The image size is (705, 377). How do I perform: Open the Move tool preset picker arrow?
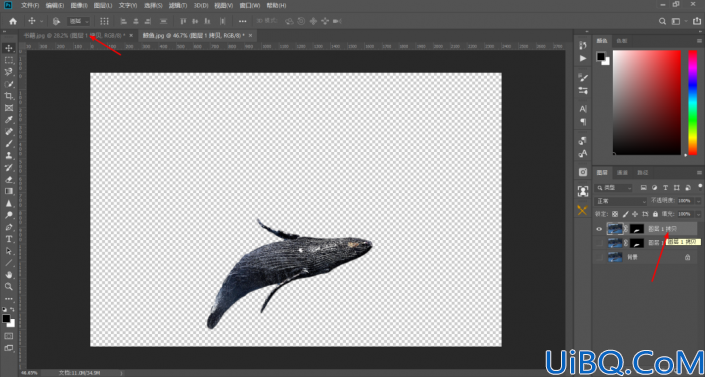coord(42,21)
